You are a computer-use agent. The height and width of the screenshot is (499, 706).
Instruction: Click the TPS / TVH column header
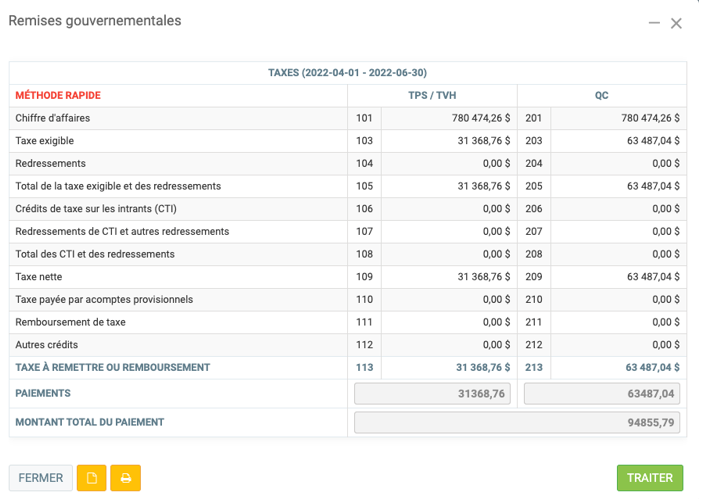[x=432, y=96]
